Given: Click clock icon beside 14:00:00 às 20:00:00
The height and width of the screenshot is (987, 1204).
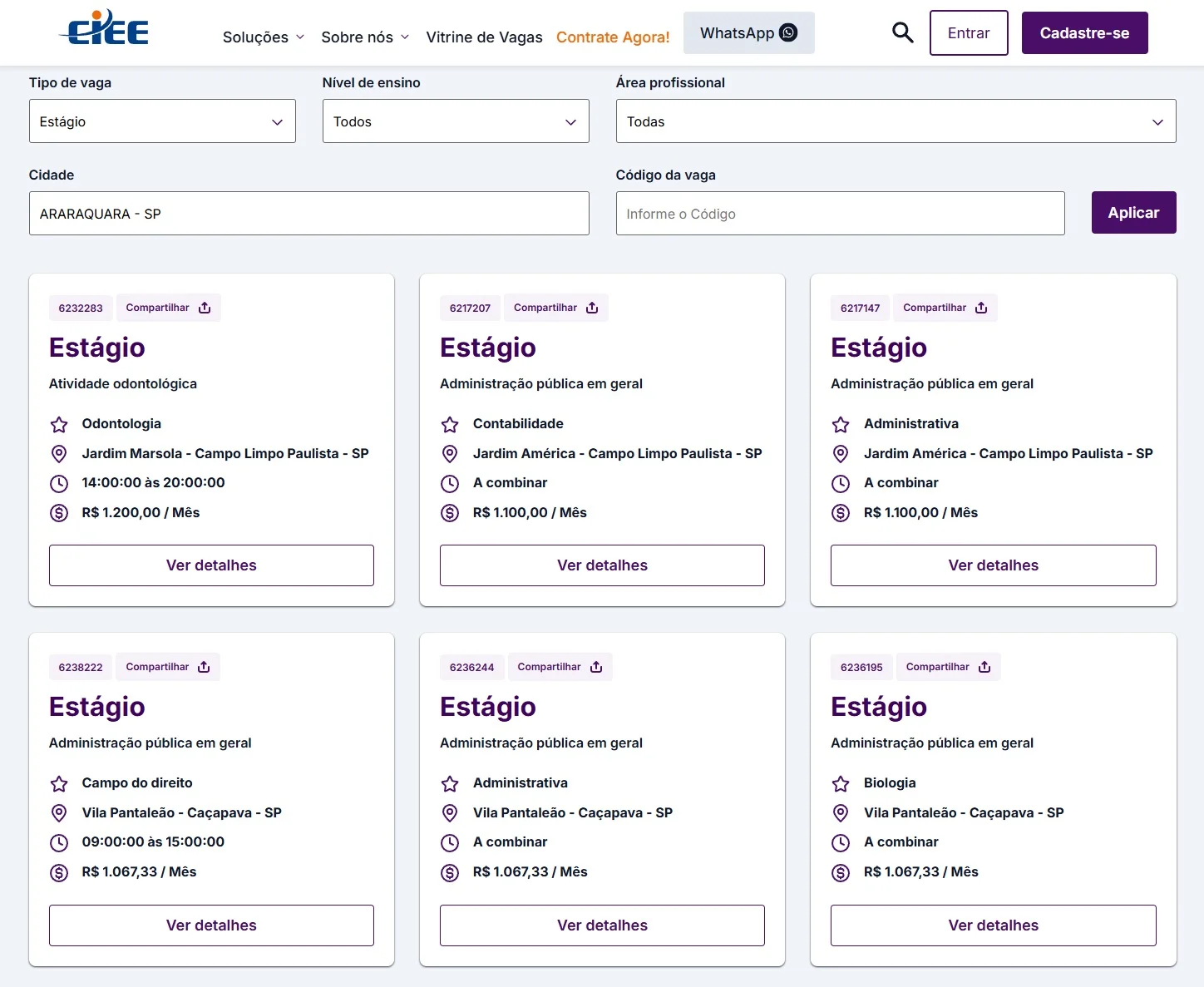Looking at the screenshot, I should [x=59, y=483].
